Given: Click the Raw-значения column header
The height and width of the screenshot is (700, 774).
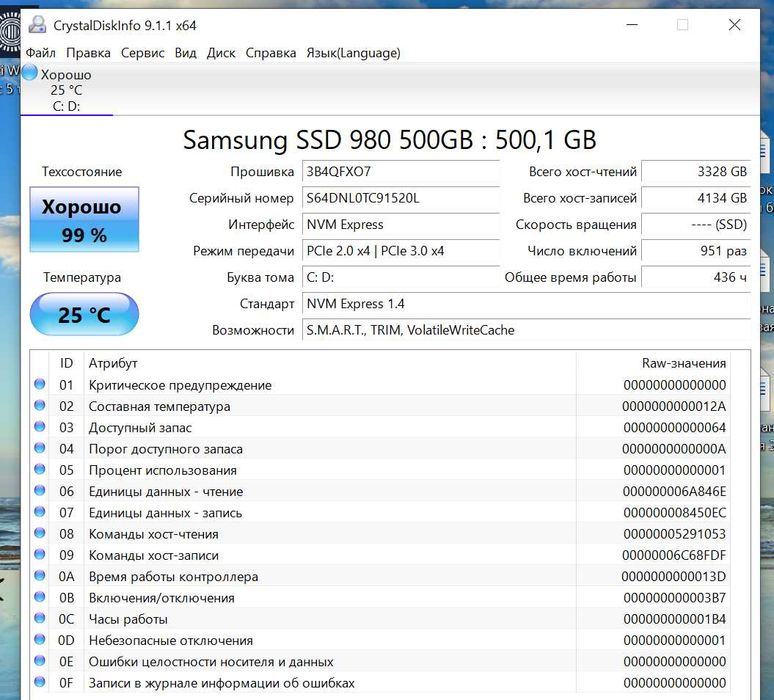Looking at the screenshot, I should pyautogui.click(x=653, y=363).
